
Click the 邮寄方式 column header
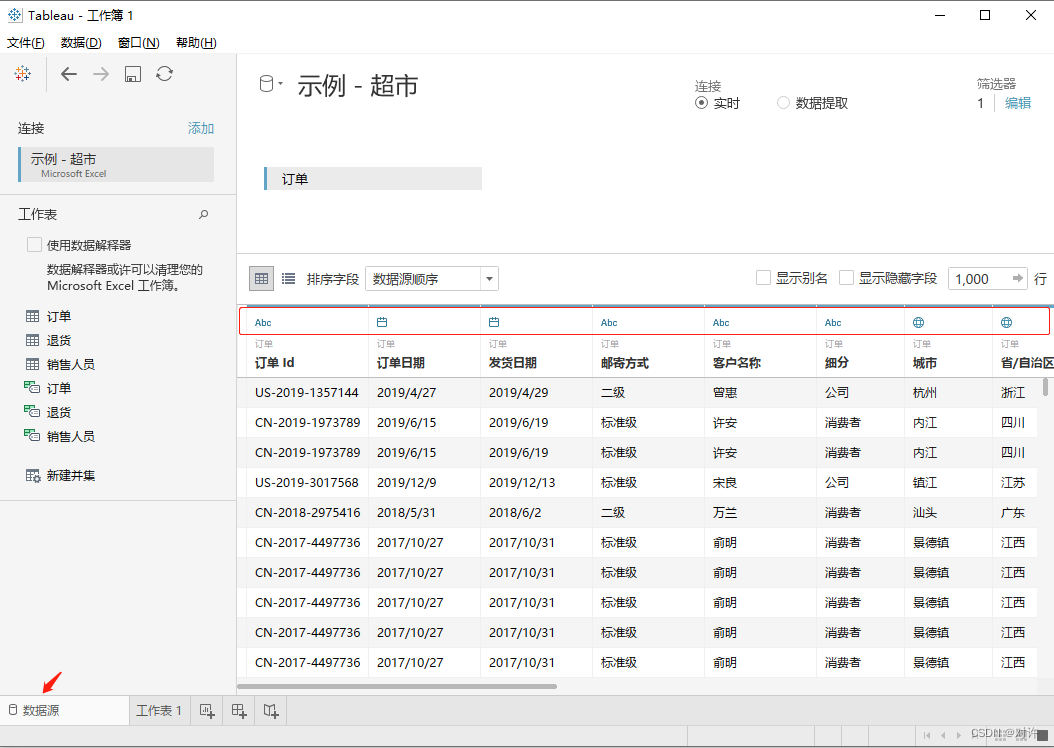[624, 363]
